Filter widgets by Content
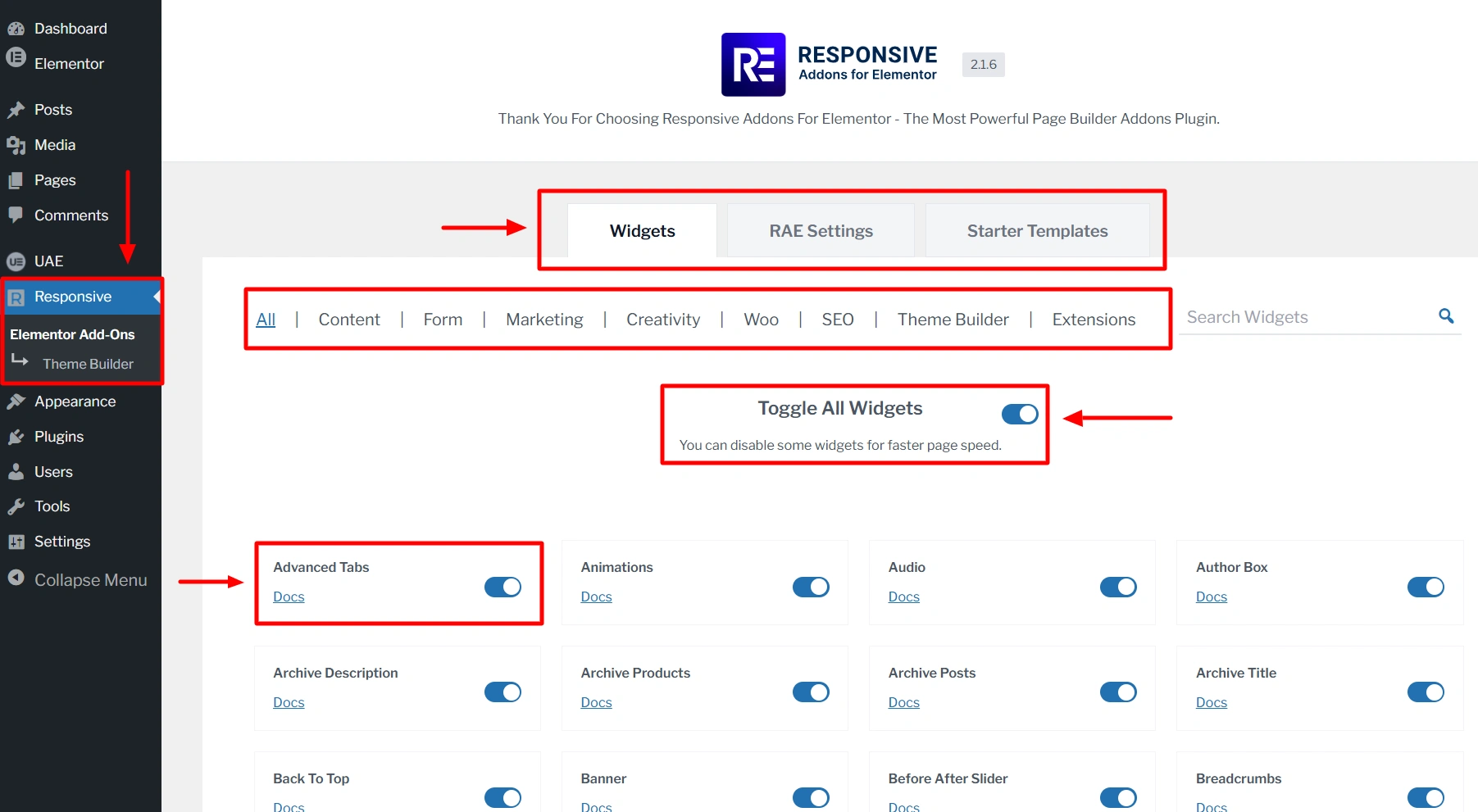 [x=349, y=320]
